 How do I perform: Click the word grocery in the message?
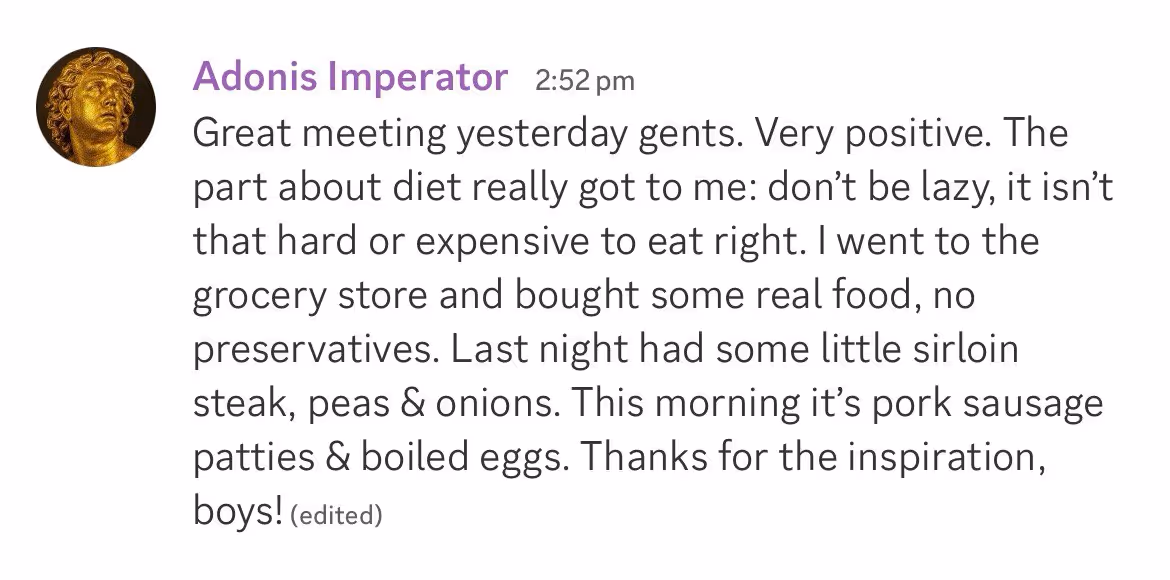pyautogui.click(x=260, y=297)
